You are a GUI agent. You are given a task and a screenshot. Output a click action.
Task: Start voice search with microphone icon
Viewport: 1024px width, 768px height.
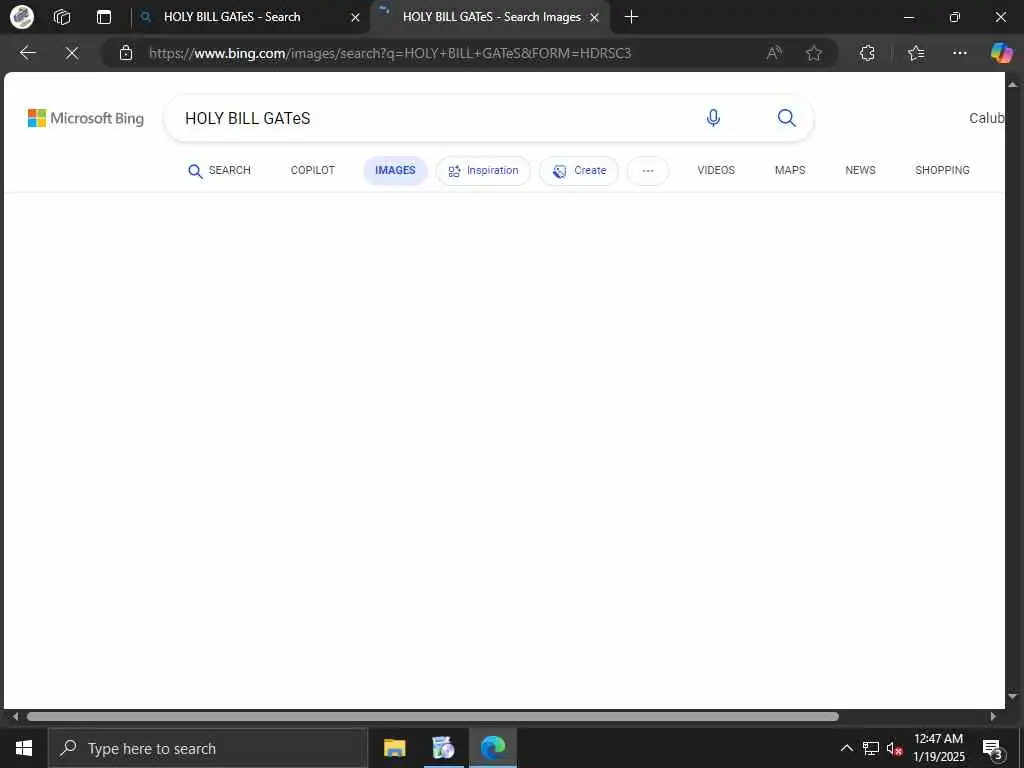point(713,118)
